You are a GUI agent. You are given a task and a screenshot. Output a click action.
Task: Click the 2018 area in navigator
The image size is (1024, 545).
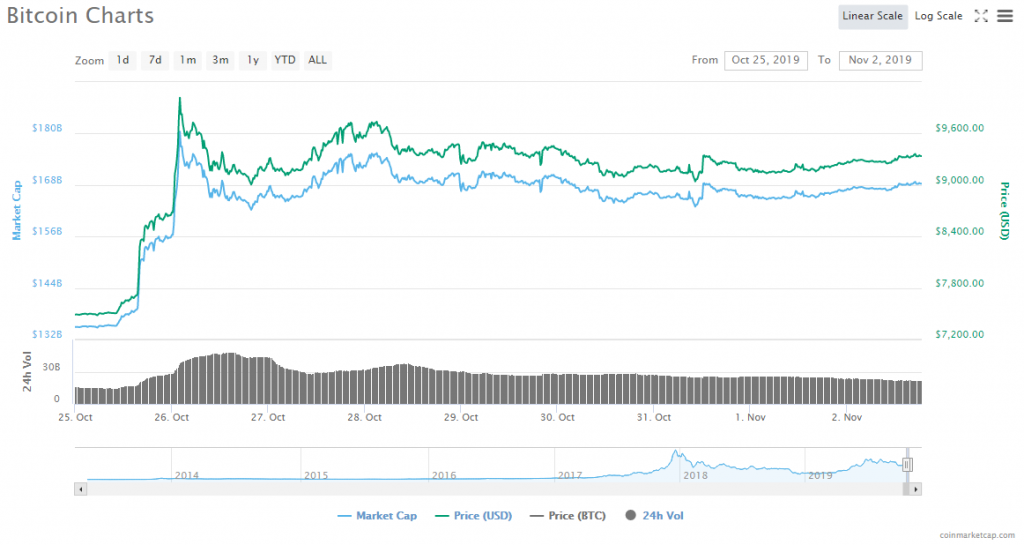click(x=695, y=475)
